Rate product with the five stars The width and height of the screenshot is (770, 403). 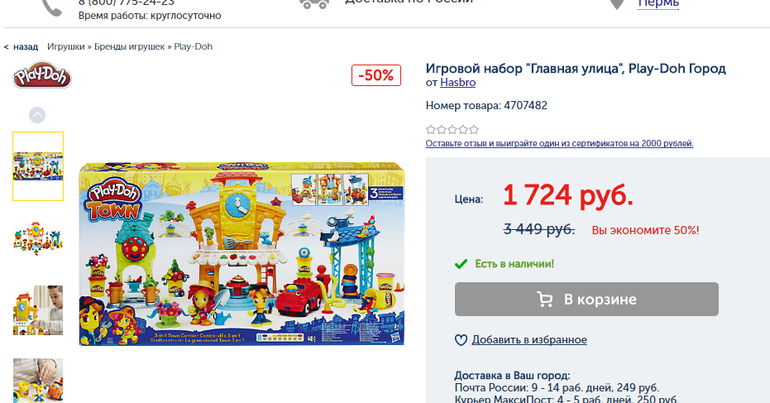[452, 130]
